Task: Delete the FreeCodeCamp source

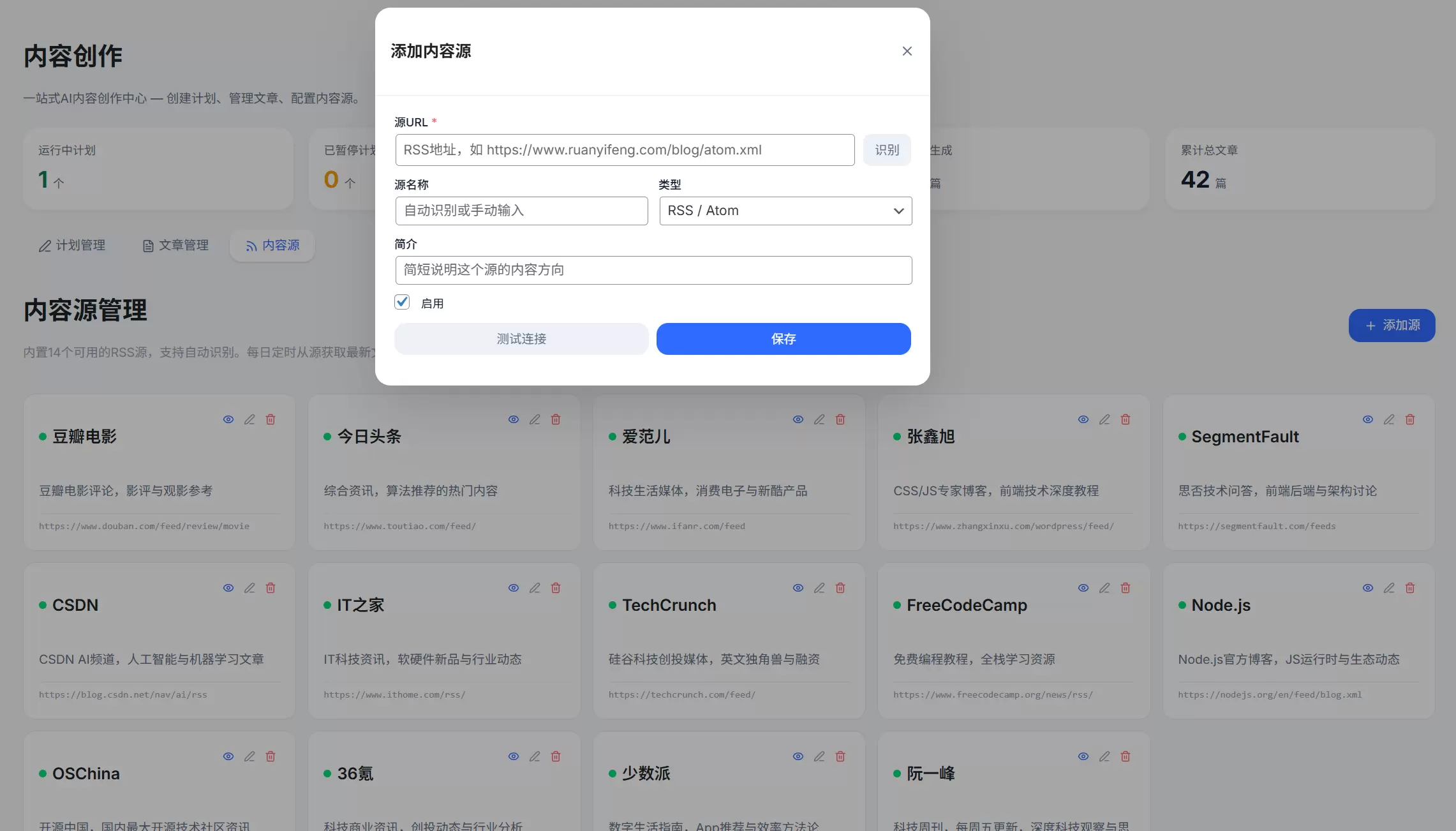Action: (x=1125, y=588)
